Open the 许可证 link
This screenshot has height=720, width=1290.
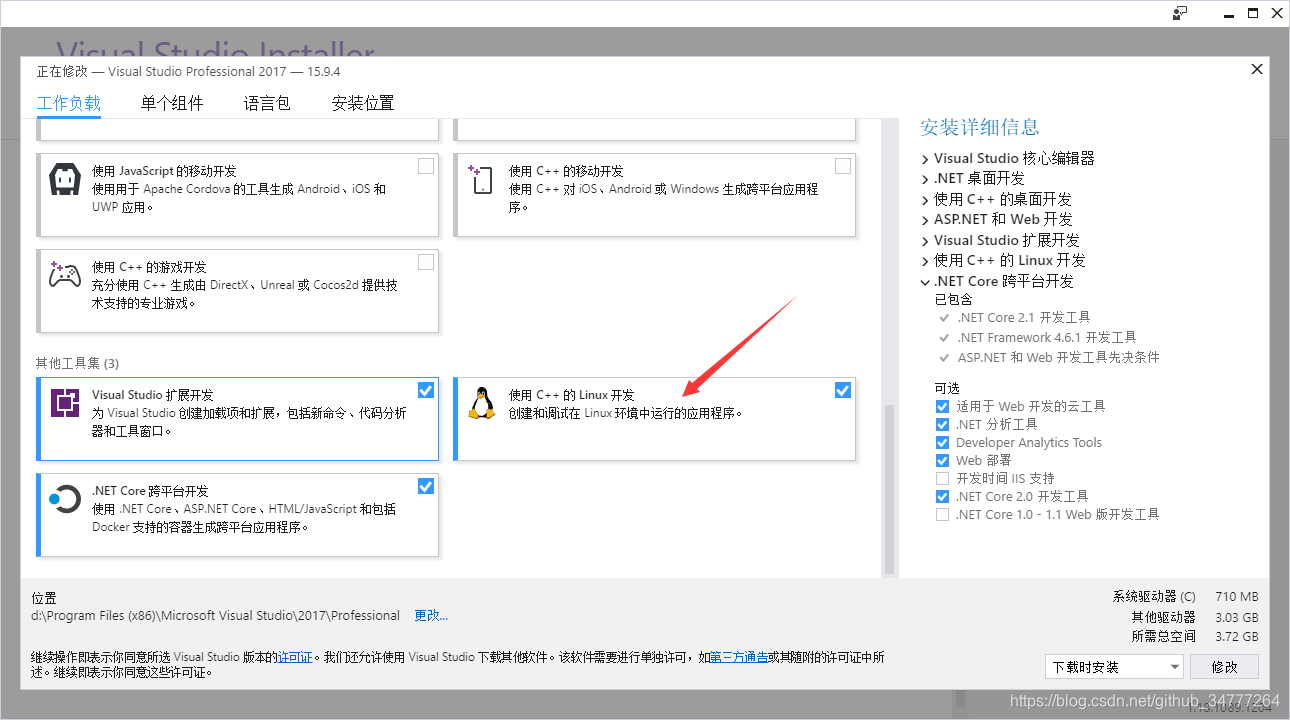[x=295, y=657]
